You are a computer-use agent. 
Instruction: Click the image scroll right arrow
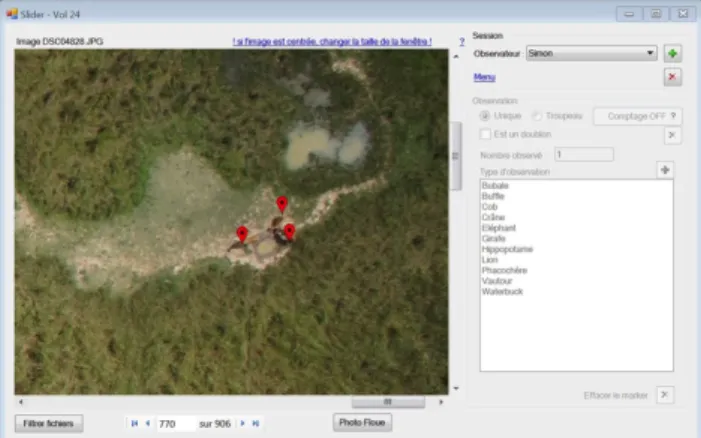[441, 402]
